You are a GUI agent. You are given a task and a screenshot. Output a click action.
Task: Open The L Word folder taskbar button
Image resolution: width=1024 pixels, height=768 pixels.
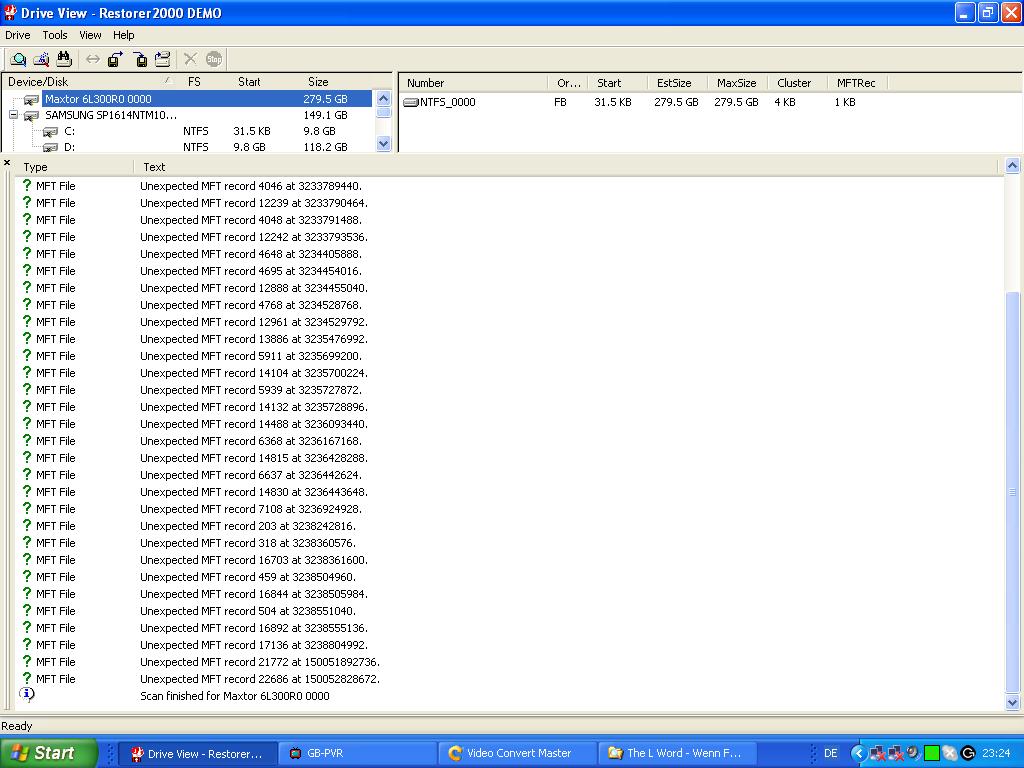point(678,753)
